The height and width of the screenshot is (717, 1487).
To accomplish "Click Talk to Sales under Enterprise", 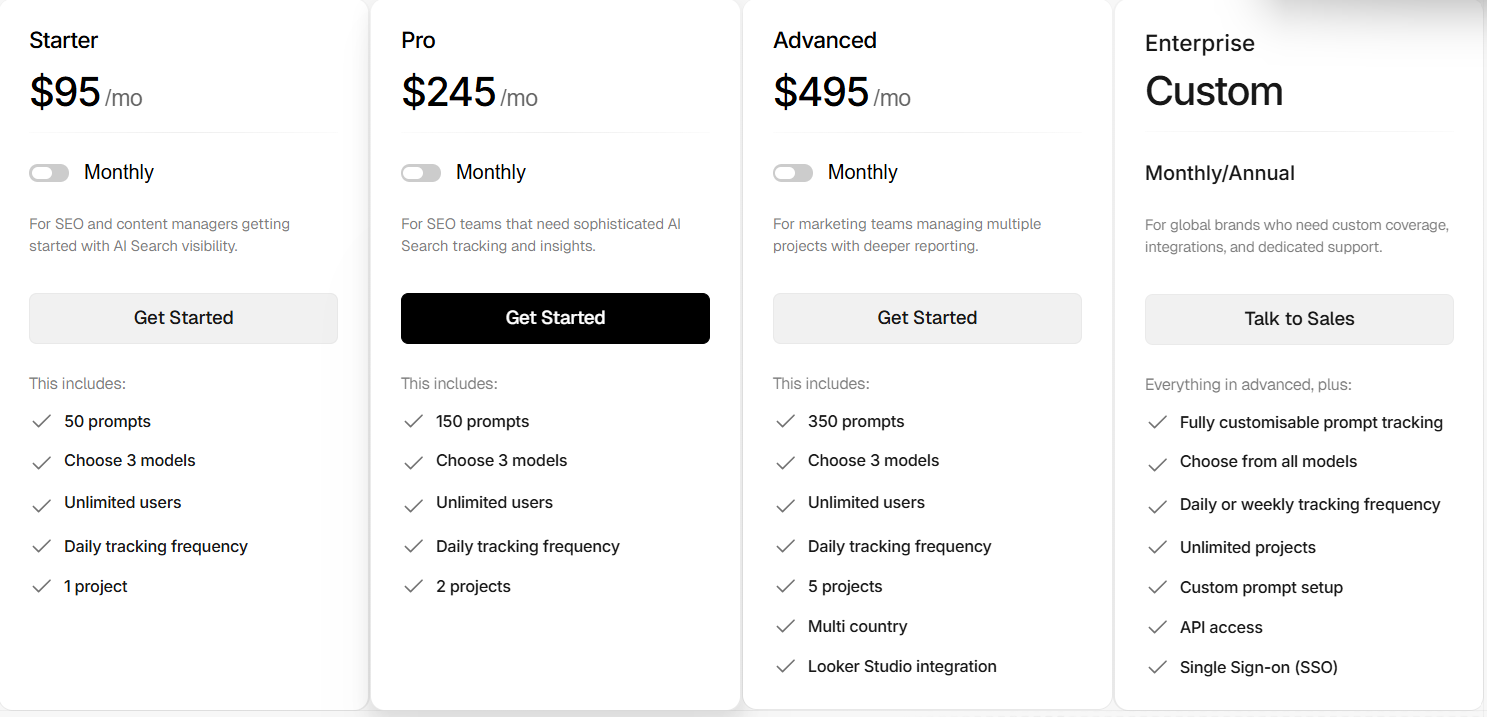I will coord(1299,318).
